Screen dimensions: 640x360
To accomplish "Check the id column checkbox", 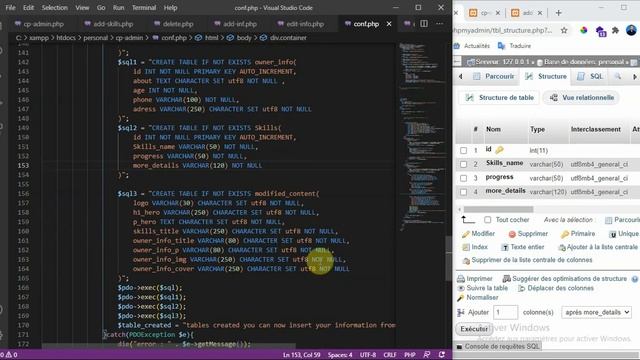I will [x=463, y=151].
